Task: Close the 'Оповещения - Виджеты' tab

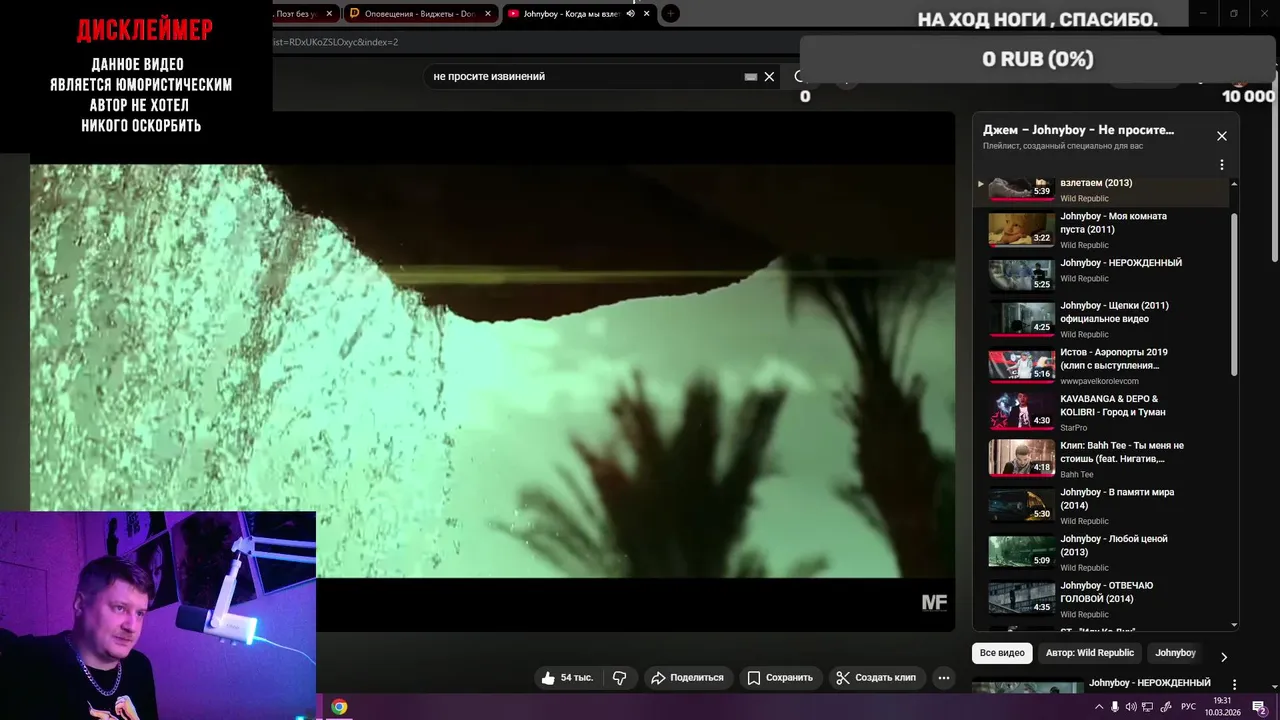Action: click(x=490, y=13)
